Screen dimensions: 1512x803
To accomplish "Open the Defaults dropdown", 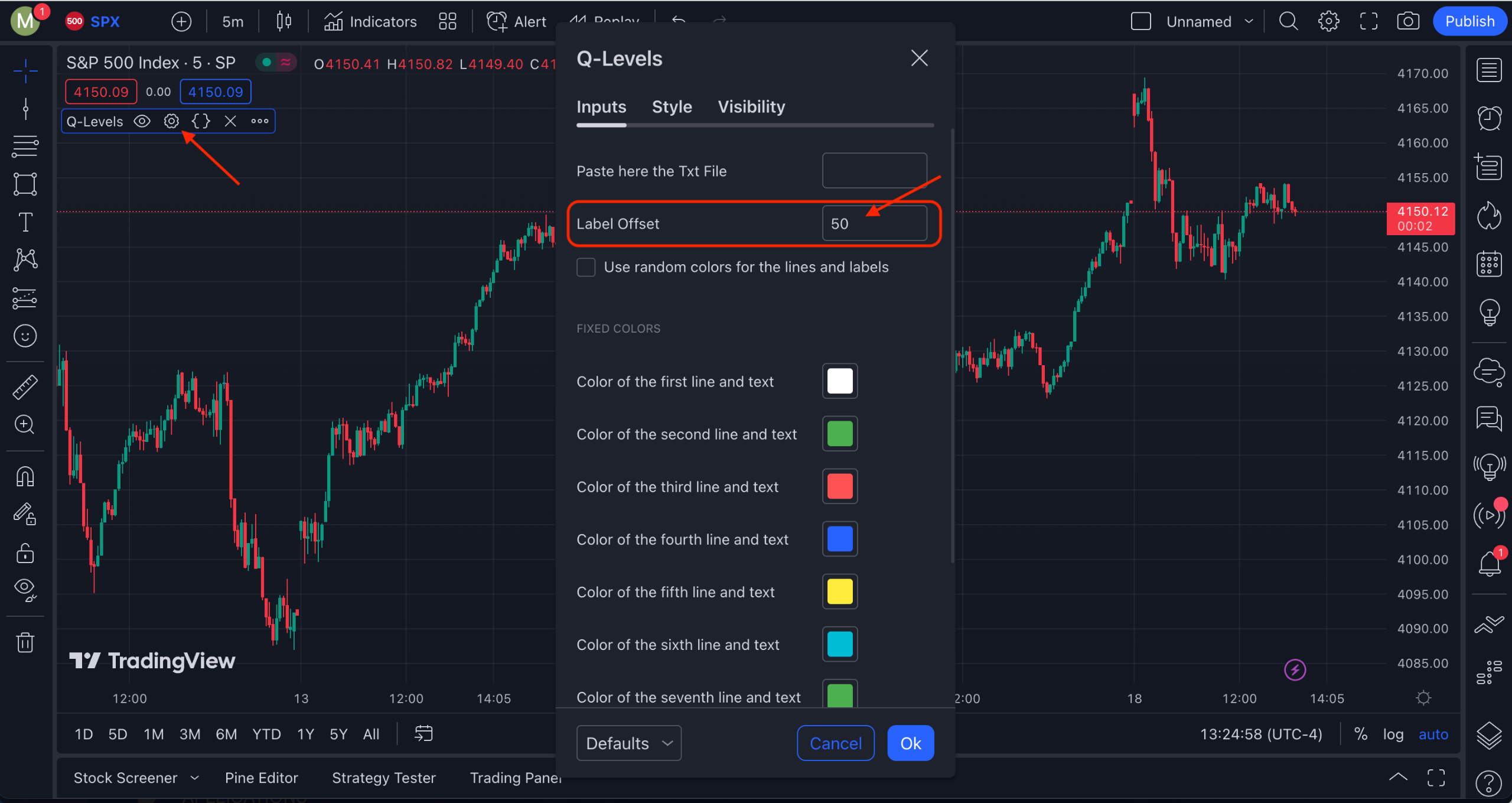I will tap(628, 743).
